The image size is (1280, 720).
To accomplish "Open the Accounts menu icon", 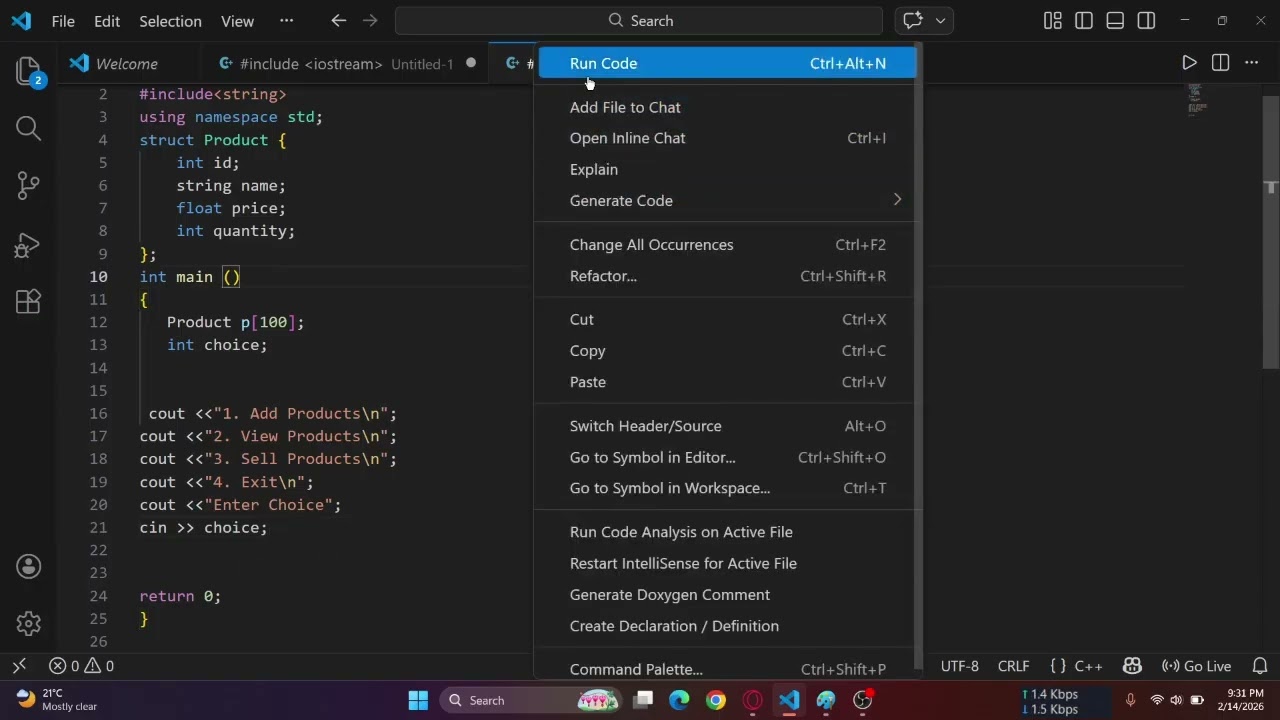I will coord(28,566).
